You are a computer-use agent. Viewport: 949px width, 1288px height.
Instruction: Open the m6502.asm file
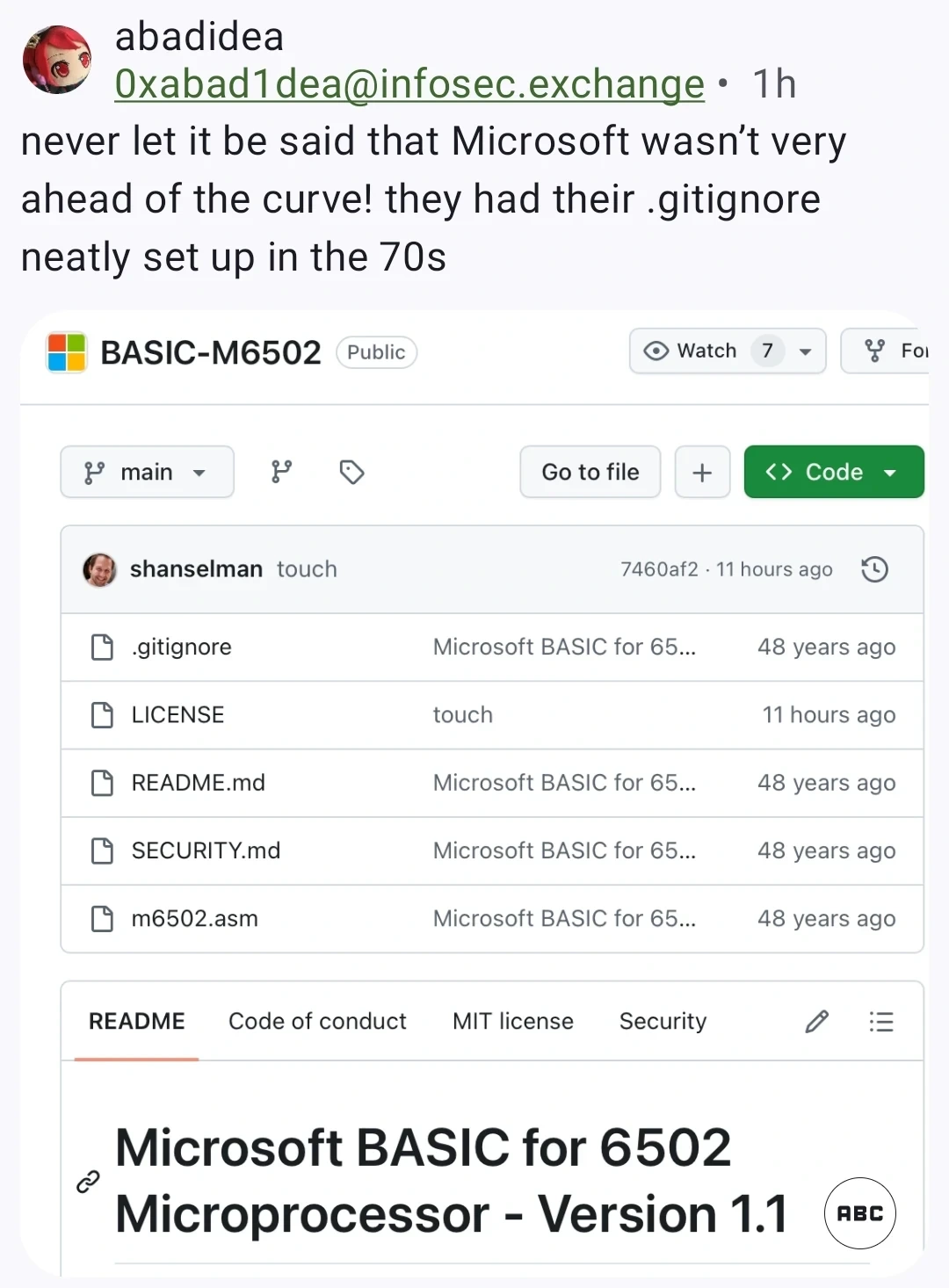[x=195, y=919]
